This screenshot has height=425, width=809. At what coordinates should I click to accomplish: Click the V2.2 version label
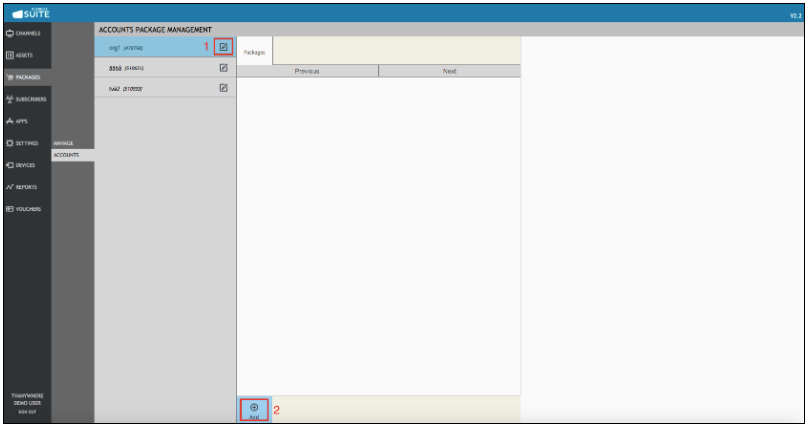796,16
